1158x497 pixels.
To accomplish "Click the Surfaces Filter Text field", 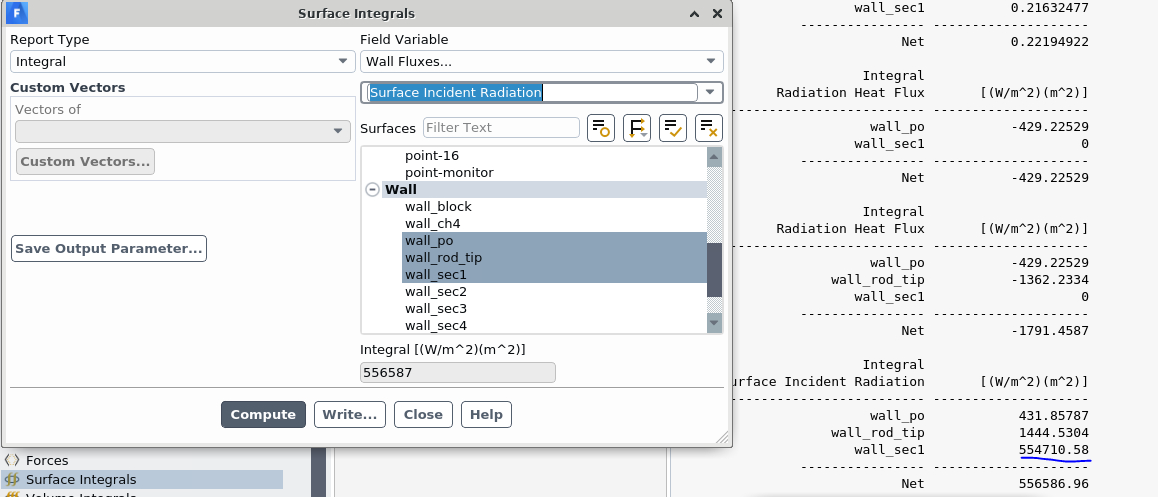I will (x=501, y=128).
